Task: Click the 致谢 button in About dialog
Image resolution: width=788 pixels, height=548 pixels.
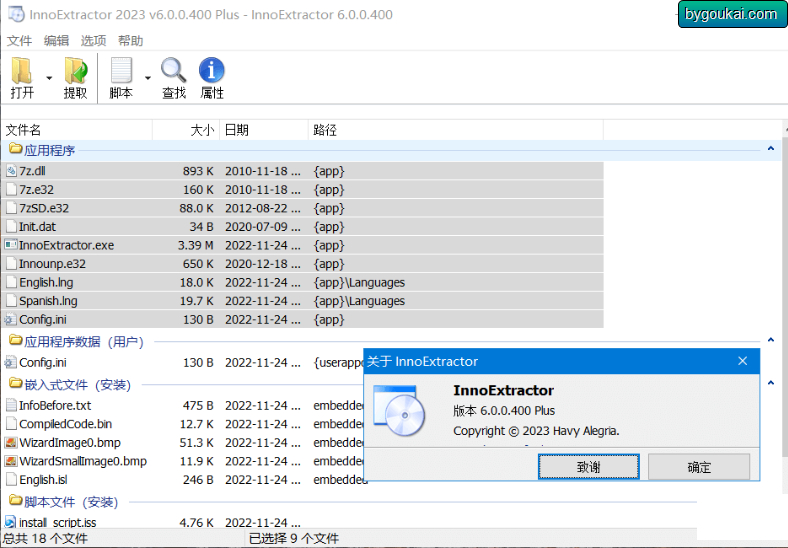Action: pos(588,467)
